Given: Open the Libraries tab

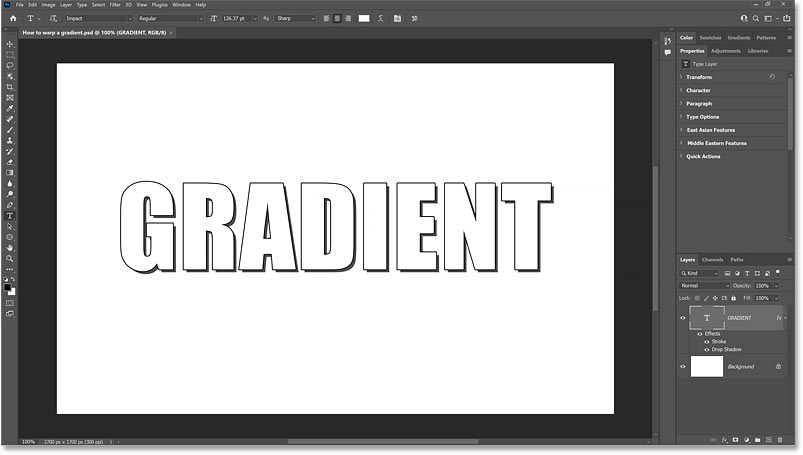Looking at the screenshot, I should (x=758, y=51).
